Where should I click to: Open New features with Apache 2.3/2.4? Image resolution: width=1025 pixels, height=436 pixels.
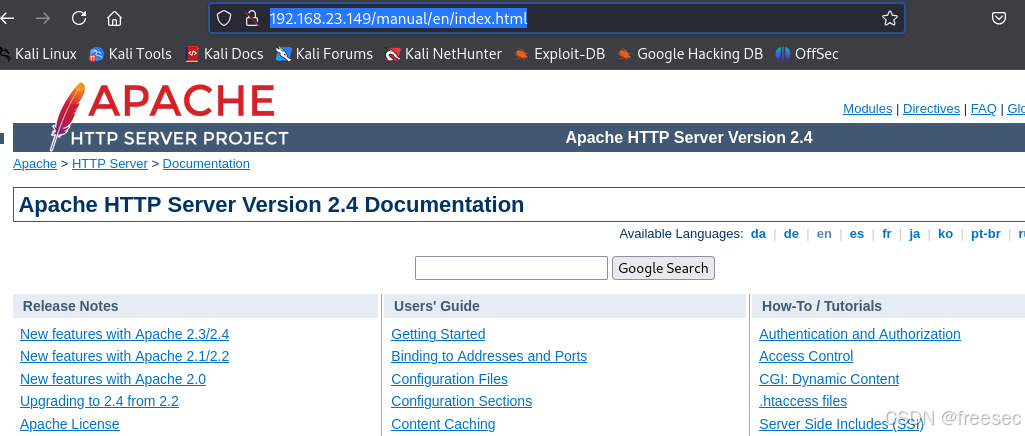(124, 334)
